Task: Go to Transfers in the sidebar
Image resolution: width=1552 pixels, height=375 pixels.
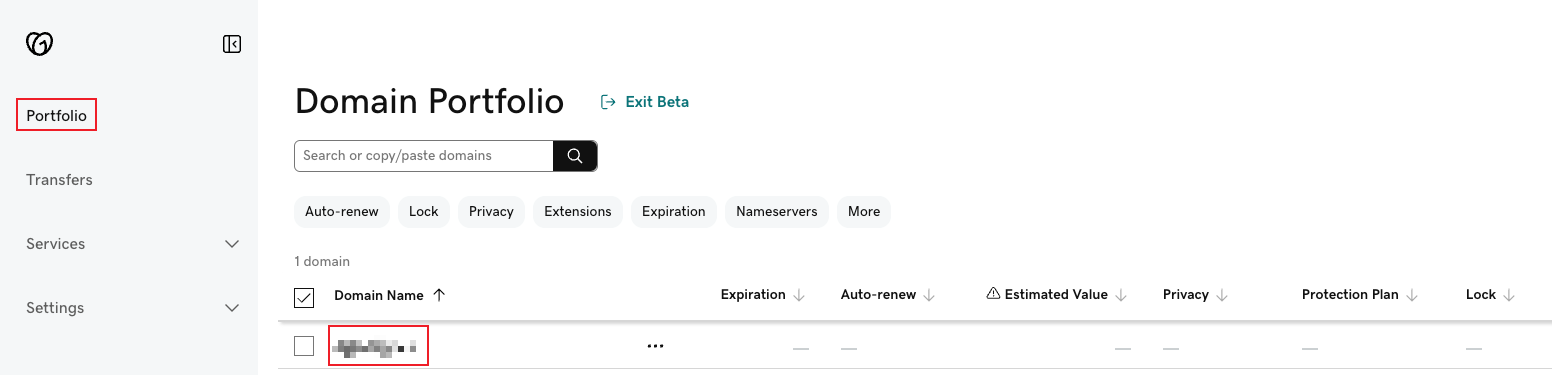Action: coord(59,180)
